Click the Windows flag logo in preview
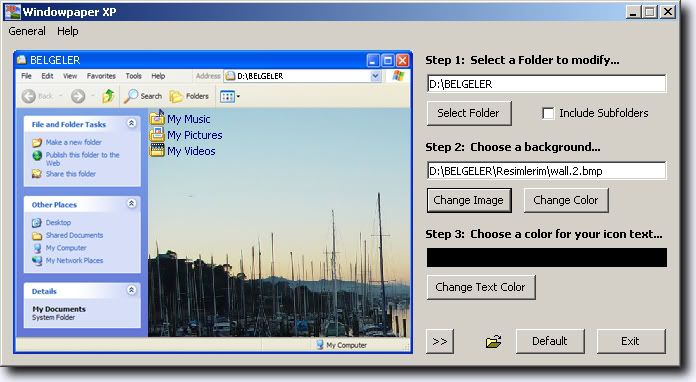The image size is (696, 382). point(398,76)
